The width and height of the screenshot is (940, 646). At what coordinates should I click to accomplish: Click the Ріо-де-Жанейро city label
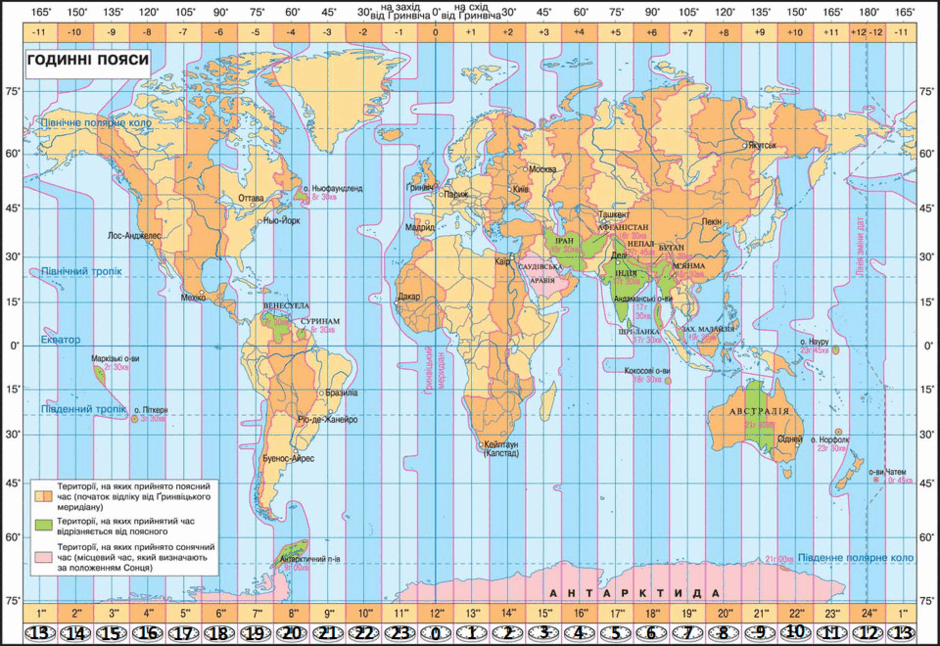click(327, 419)
